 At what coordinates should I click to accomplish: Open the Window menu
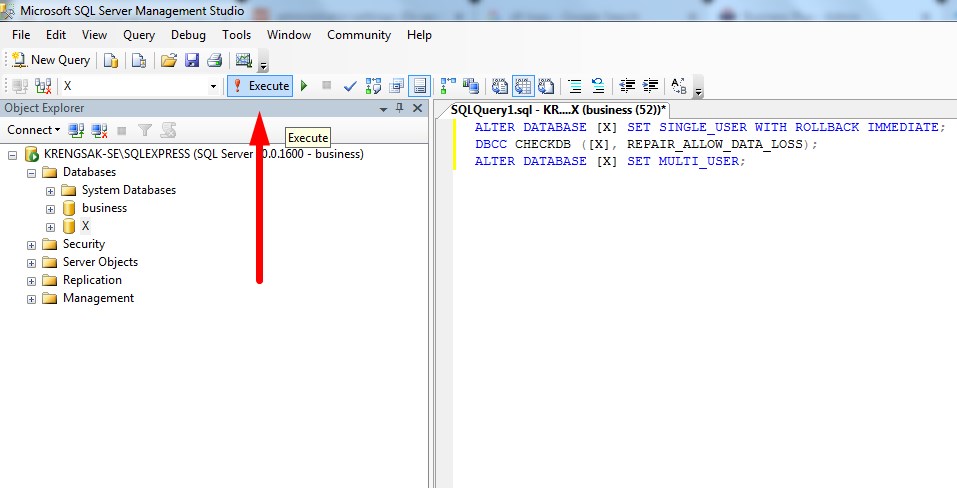pos(289,35)
